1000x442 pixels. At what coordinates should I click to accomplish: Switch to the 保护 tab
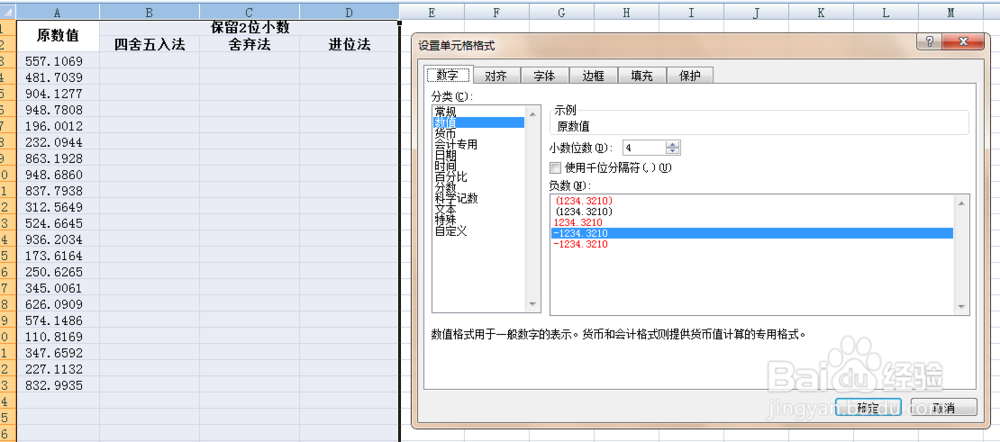point(689,75)
